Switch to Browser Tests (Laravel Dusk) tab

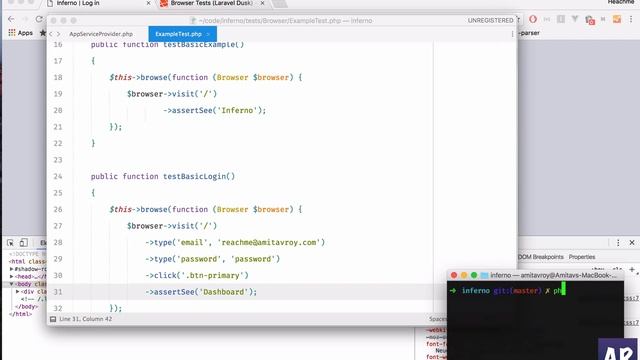point(211,3)
